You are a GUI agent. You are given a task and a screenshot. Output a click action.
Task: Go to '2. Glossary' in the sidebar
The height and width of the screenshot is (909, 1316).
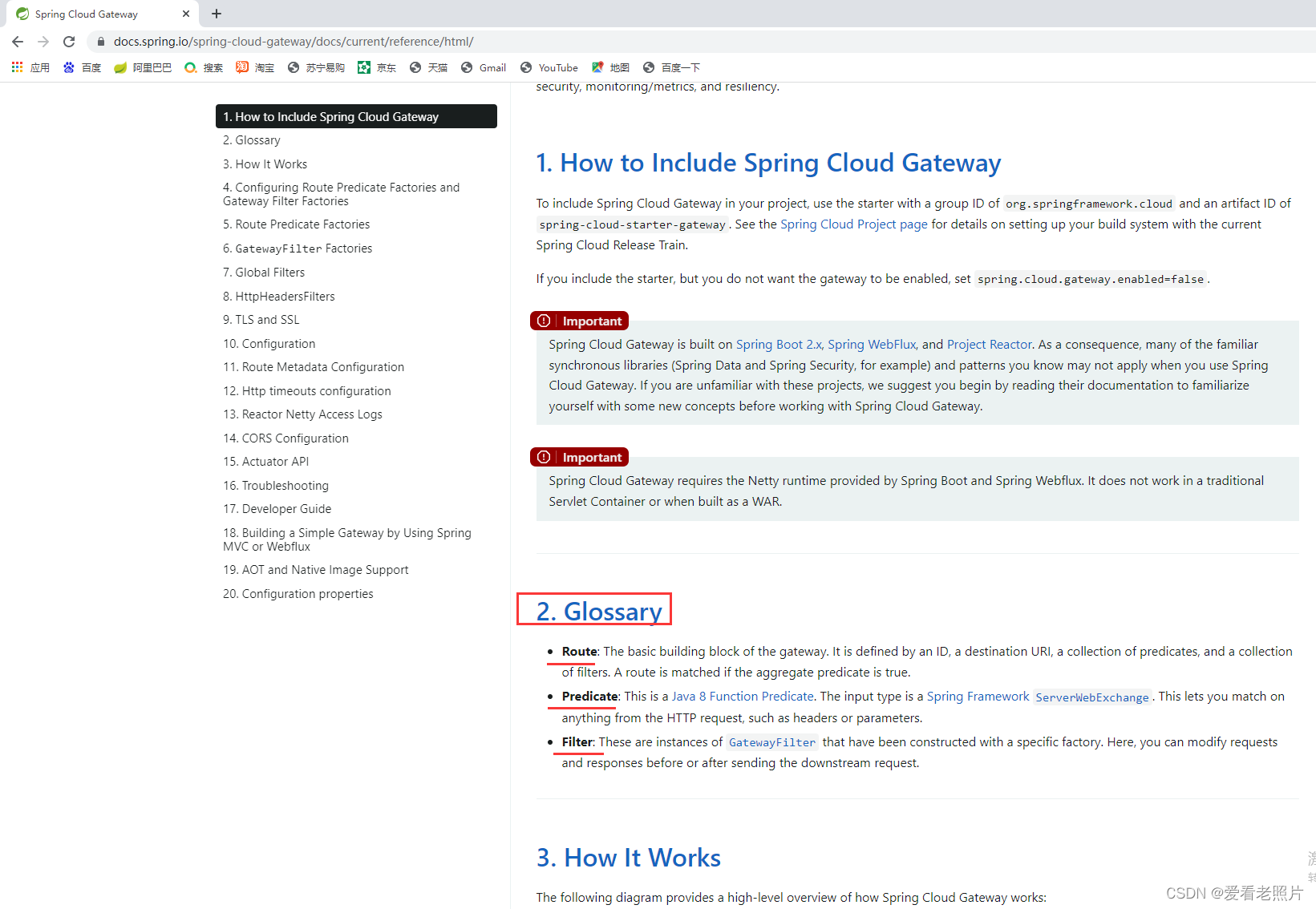pos(252,140)
